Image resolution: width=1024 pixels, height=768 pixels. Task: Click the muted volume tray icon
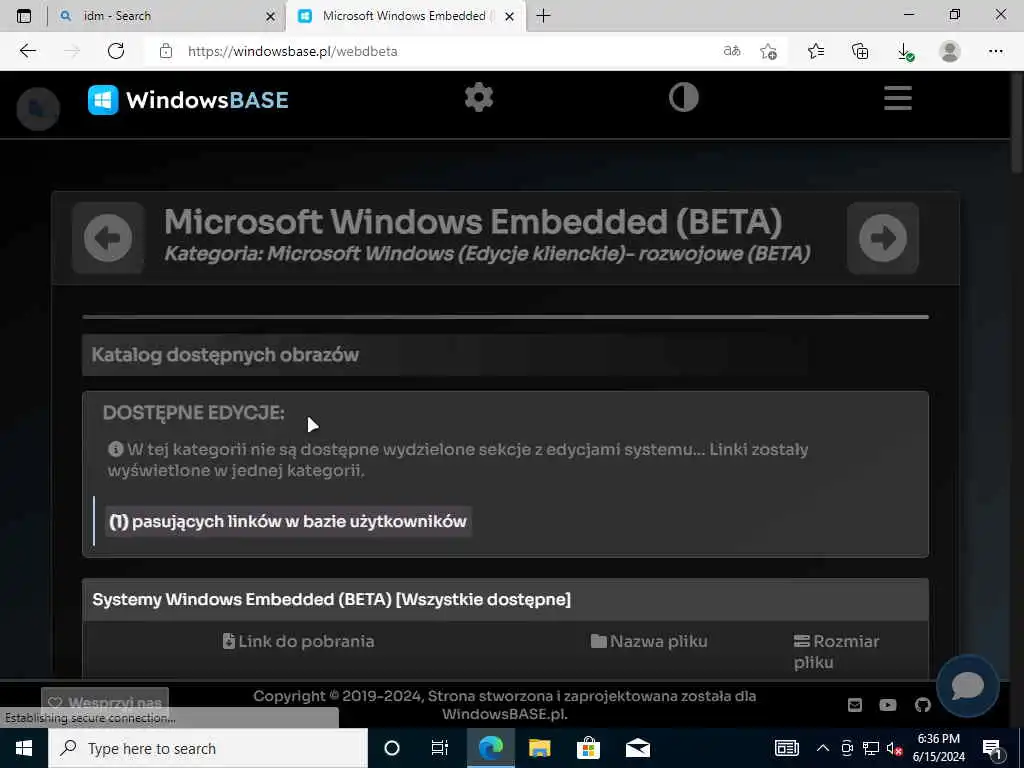tap(894, 748)
